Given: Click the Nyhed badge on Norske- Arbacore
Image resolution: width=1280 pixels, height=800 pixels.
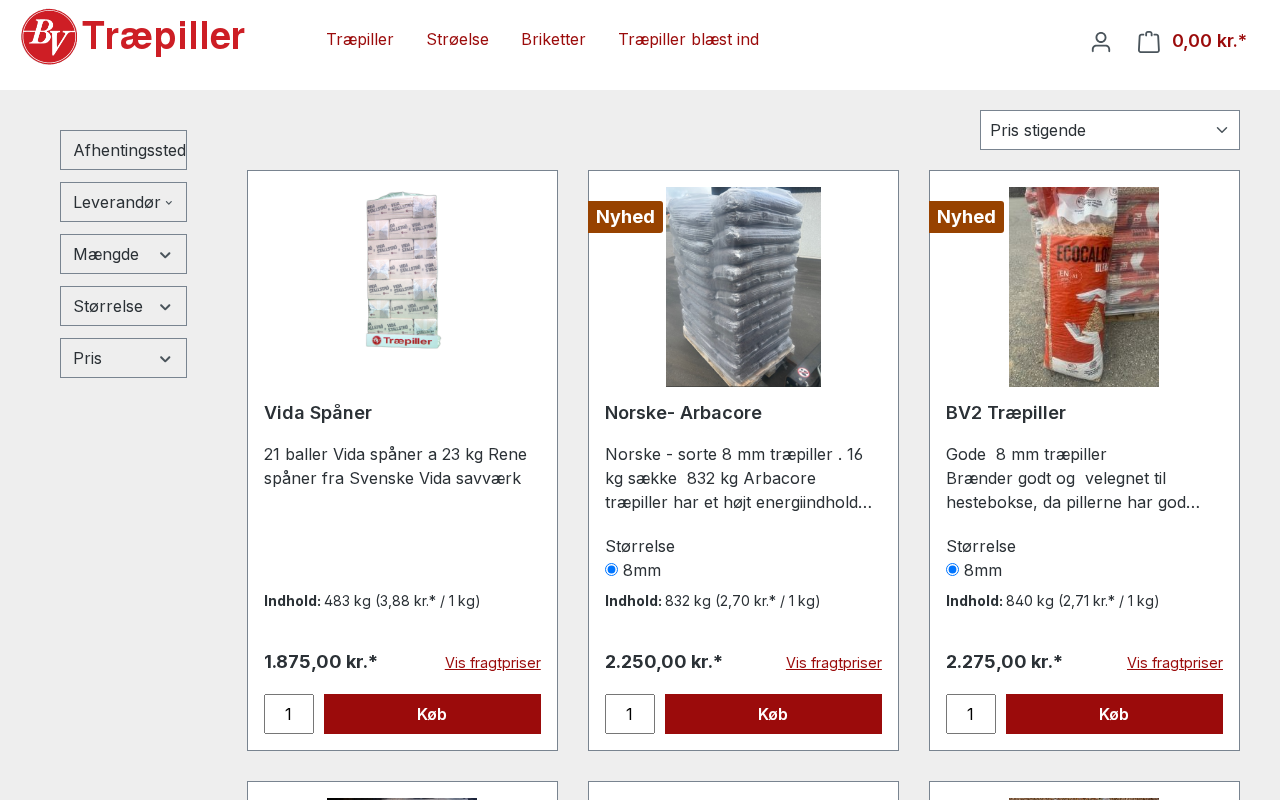Looking at the screenshot, I should [625, 217].
